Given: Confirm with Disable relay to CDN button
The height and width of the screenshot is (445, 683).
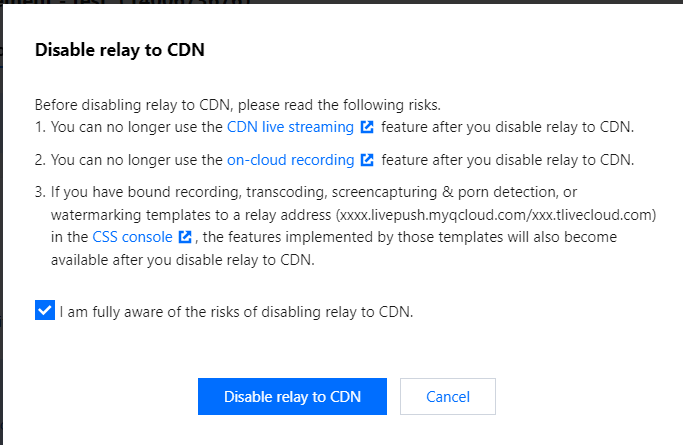Looking at the screenshot, I should point(292,396).
